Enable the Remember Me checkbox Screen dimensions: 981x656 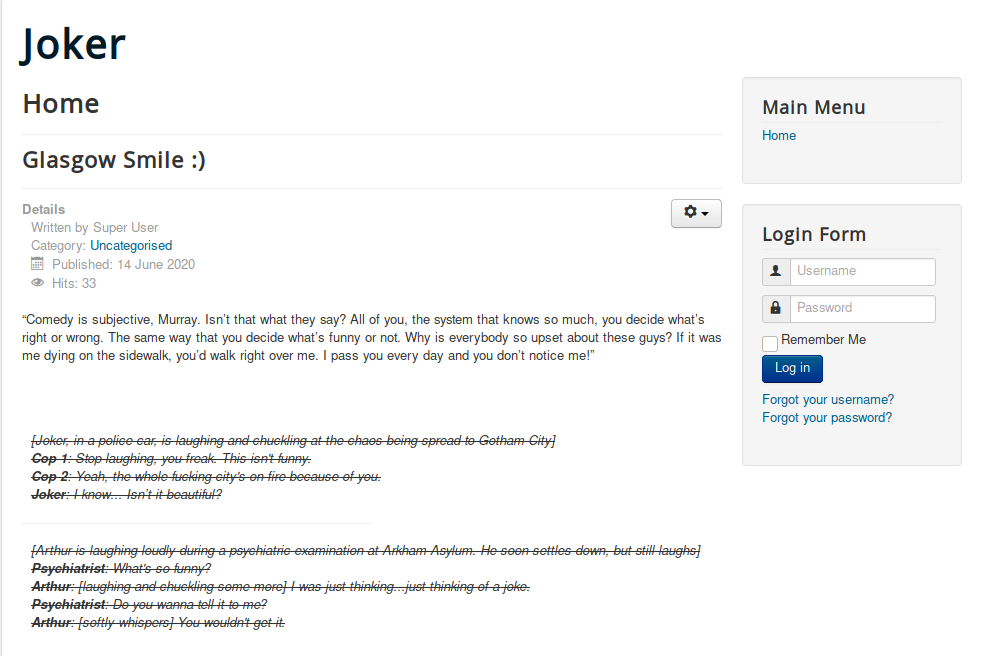point(770,343)
